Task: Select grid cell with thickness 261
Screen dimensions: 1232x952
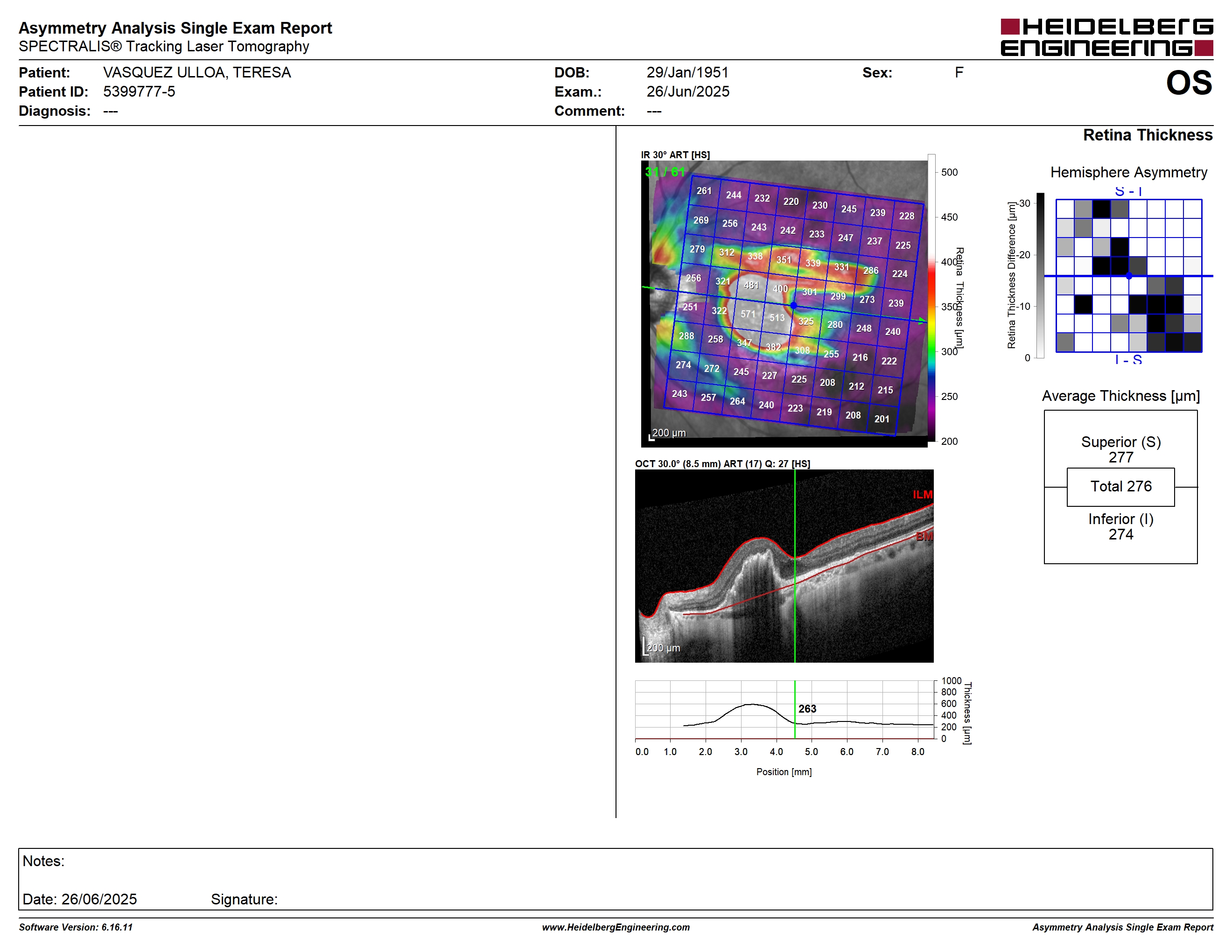Action: (704, 191)
